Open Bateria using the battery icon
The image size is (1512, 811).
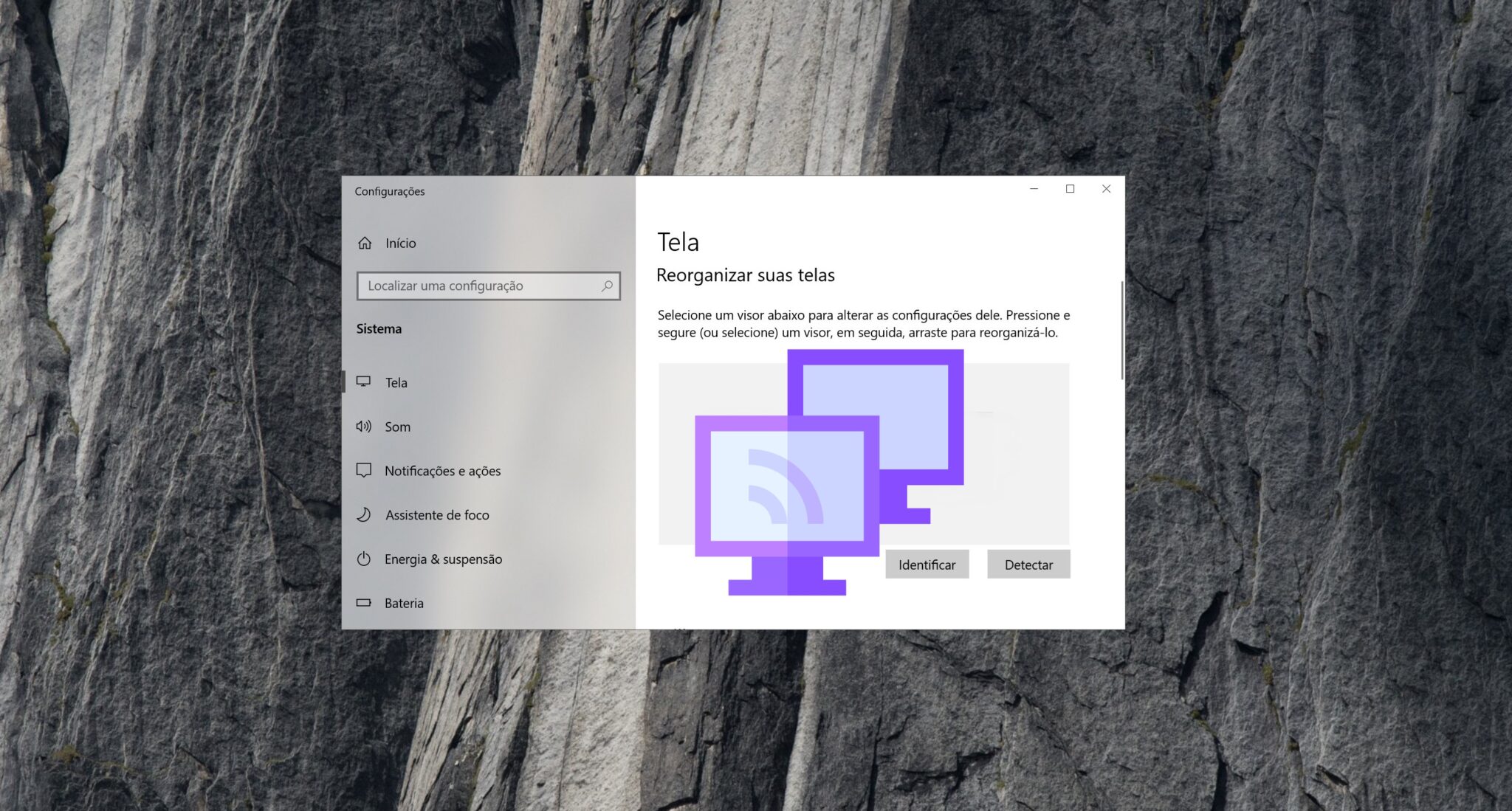(364, 603)
